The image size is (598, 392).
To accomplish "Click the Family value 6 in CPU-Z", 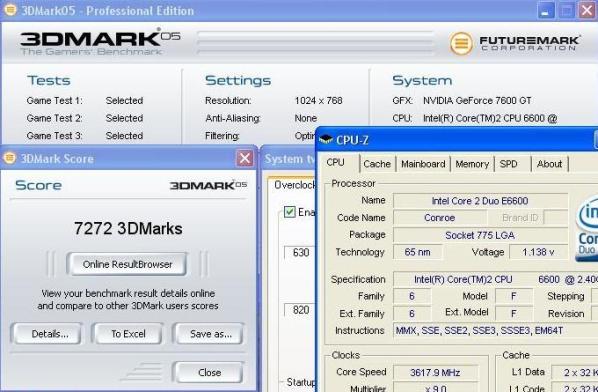I will click(x=412, y=296).
